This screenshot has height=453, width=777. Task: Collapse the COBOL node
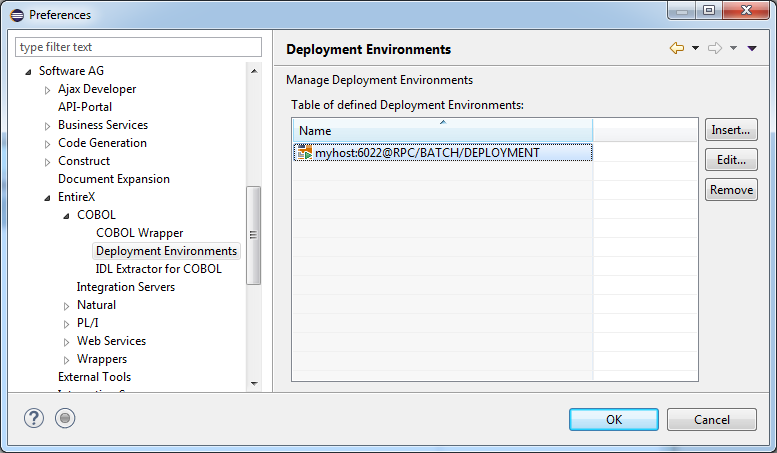click(x=66, y=216)
